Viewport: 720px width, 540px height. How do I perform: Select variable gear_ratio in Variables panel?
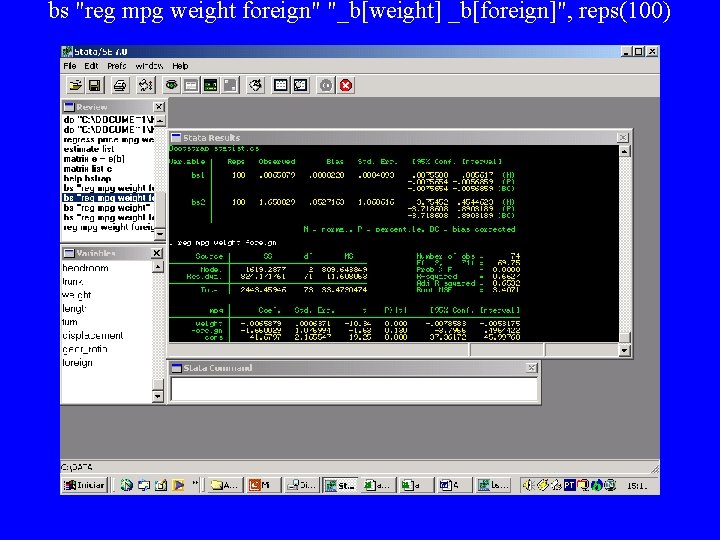tap(85, 349)
